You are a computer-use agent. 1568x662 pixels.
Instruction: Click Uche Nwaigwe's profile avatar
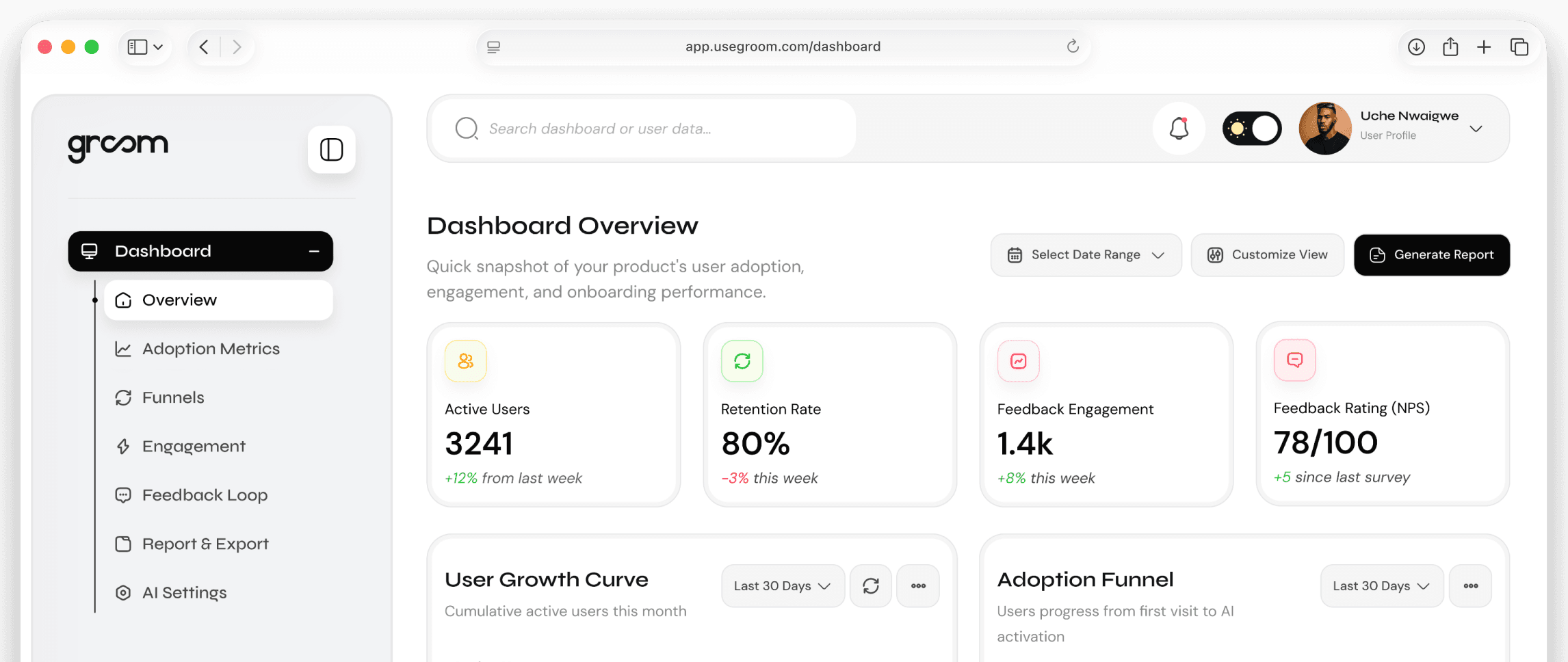click(x=1325, y=129)
